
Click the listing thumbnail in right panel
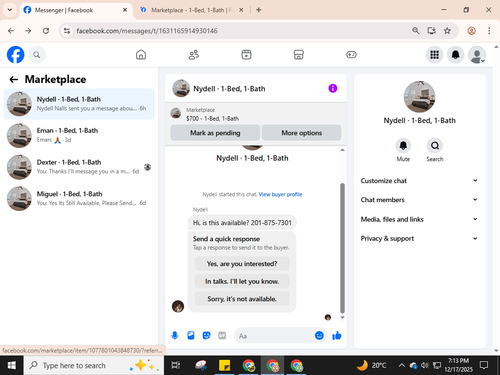tap(419, 97)
